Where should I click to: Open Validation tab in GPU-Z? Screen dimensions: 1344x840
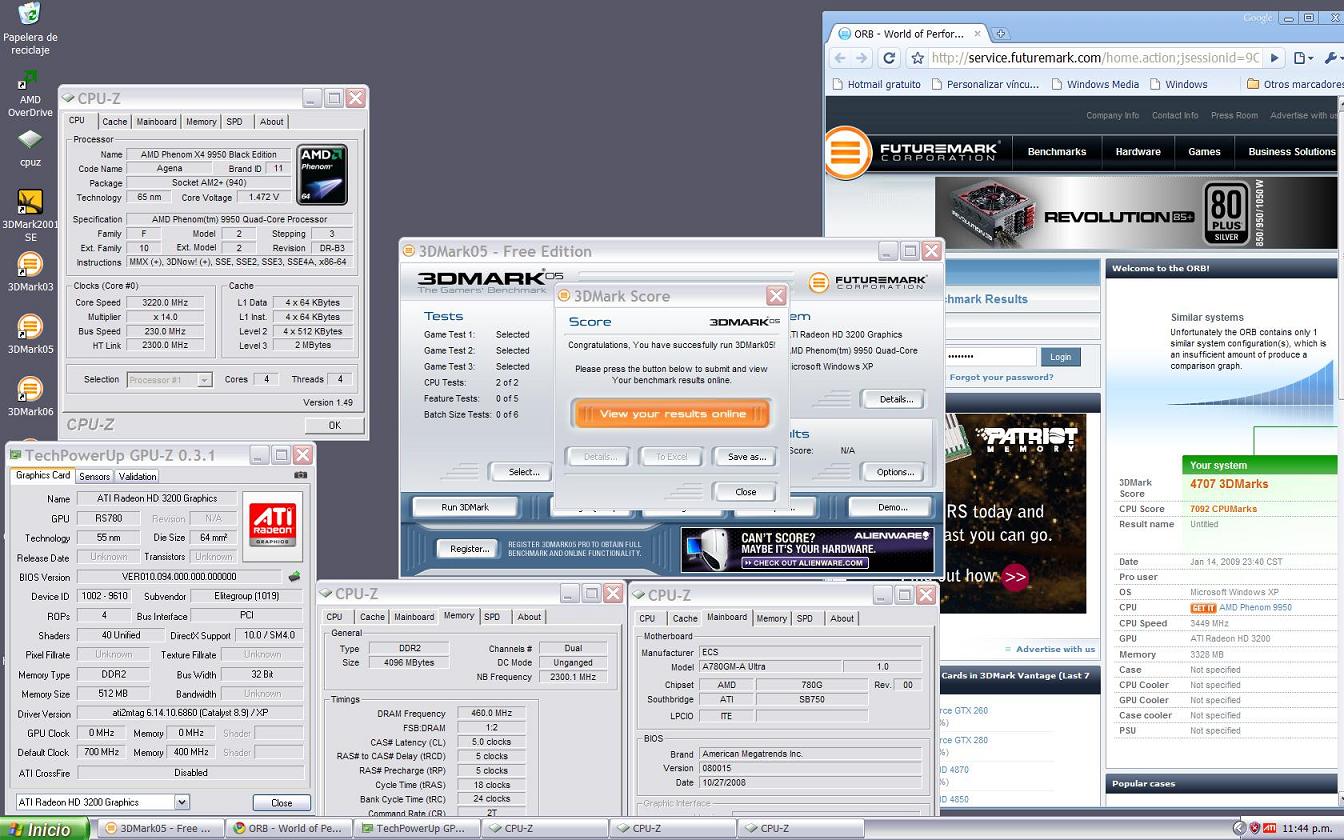point(137,477)
